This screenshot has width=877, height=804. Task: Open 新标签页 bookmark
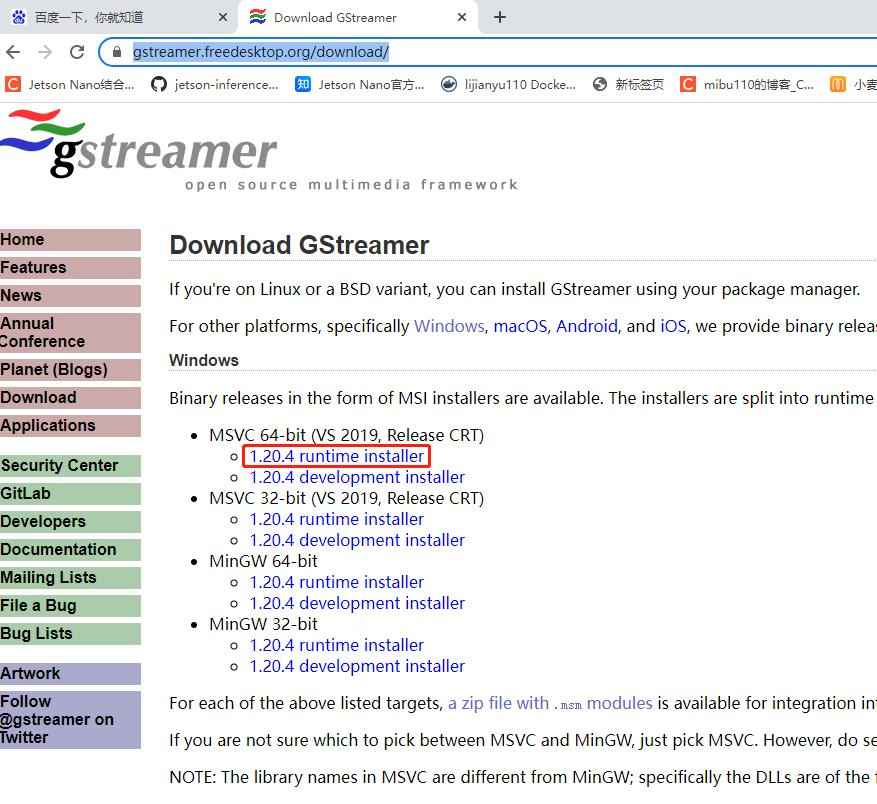(628, 84)
